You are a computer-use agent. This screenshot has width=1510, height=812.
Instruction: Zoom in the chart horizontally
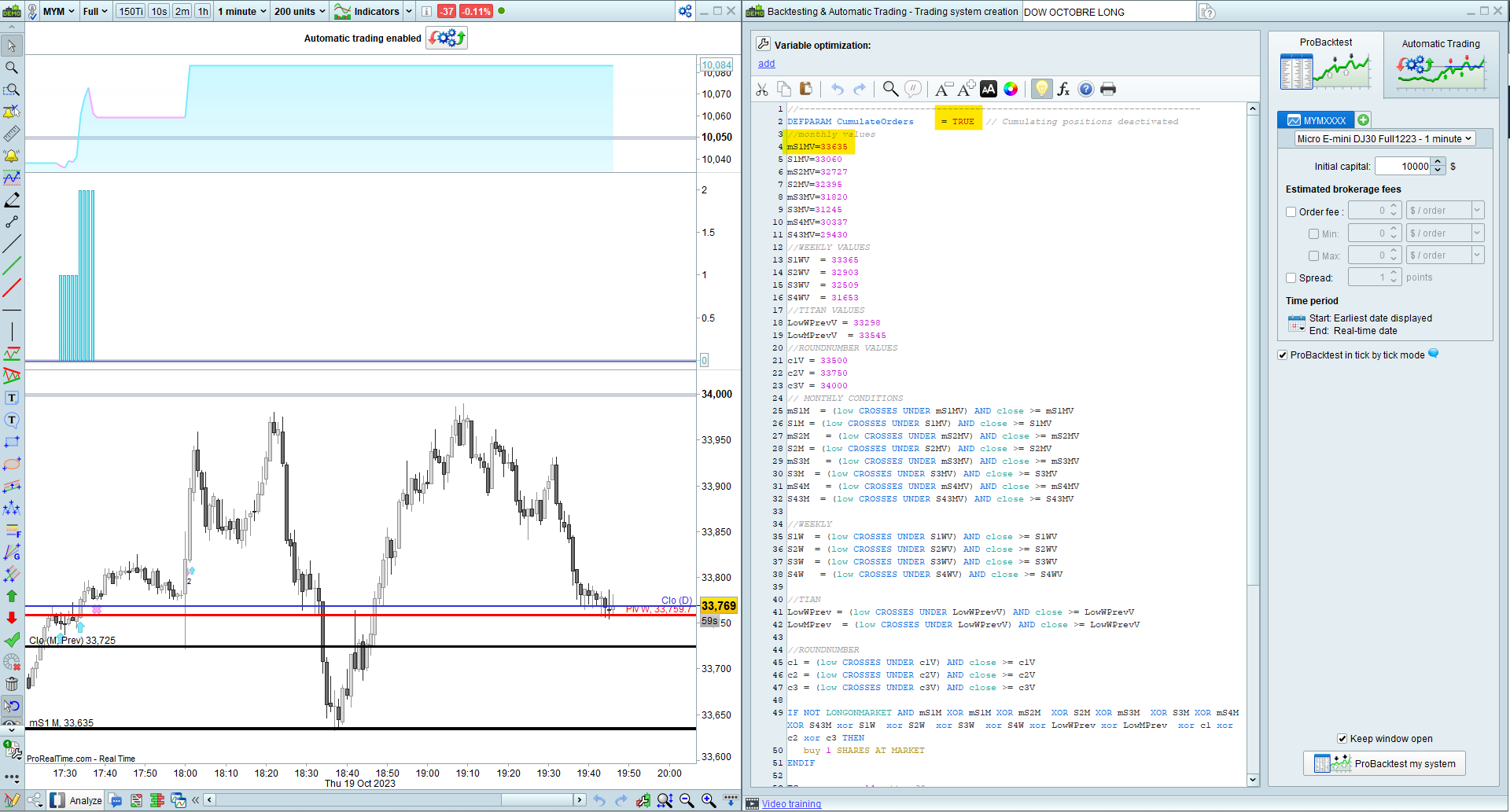[x=709, y=800]
